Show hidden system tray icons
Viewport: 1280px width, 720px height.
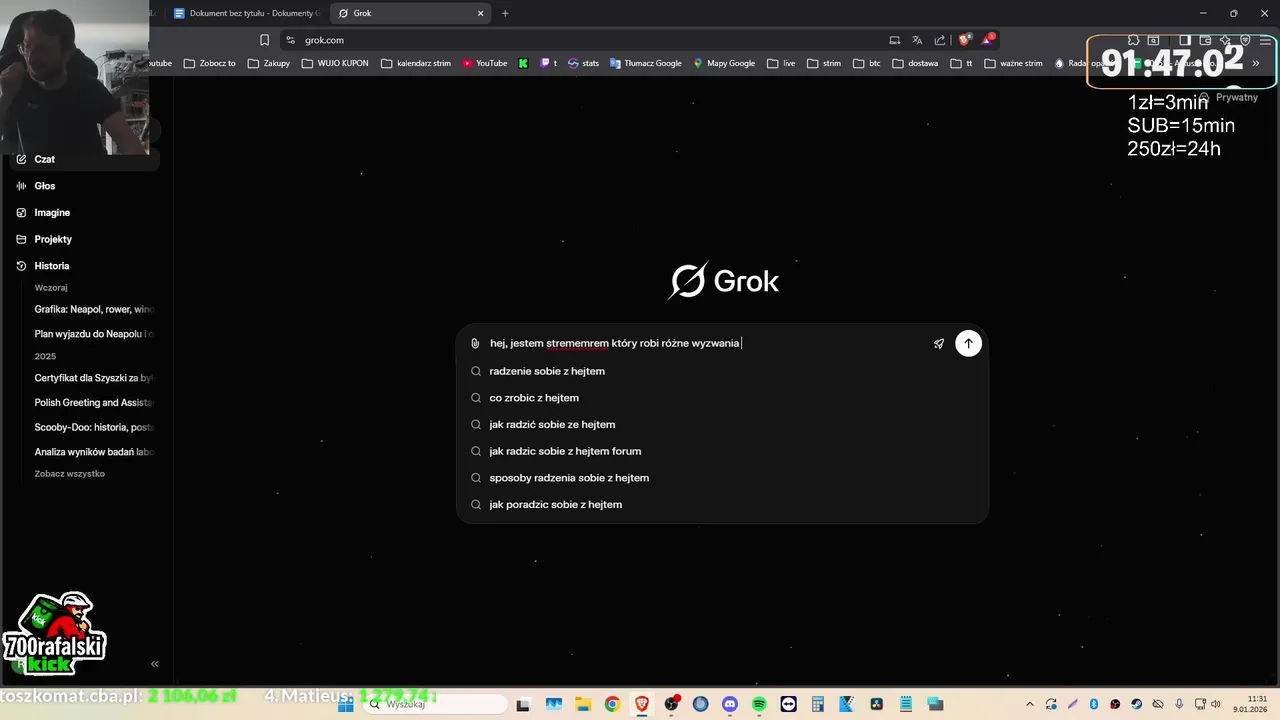[x=1029, y=704]
